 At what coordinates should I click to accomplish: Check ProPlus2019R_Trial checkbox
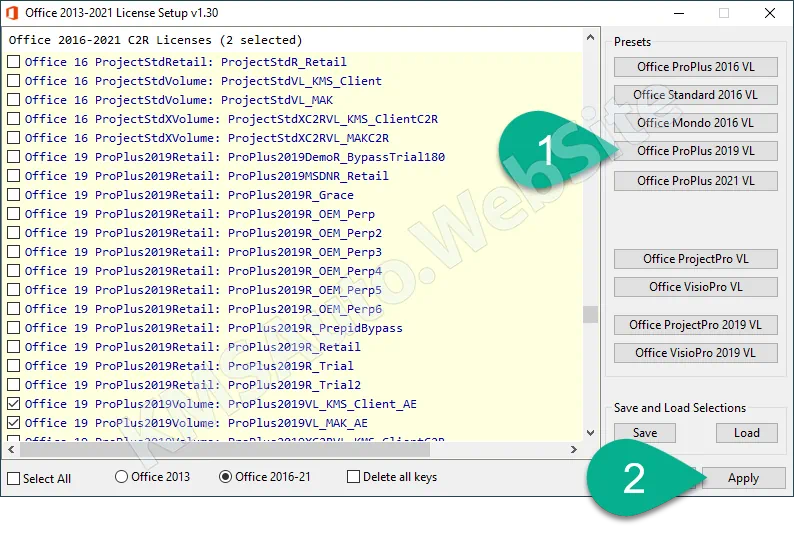(14, 366)
